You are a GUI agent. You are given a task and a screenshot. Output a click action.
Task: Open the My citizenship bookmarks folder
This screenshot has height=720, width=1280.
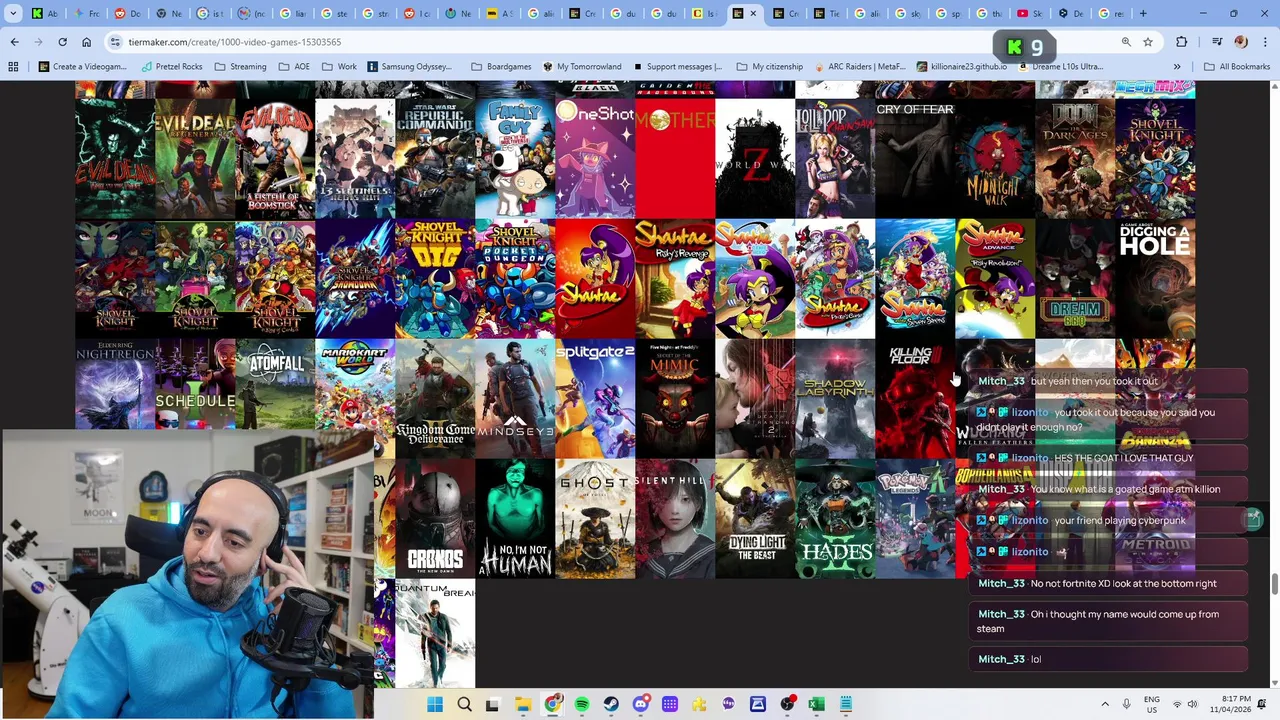click(x=770, y=67)
